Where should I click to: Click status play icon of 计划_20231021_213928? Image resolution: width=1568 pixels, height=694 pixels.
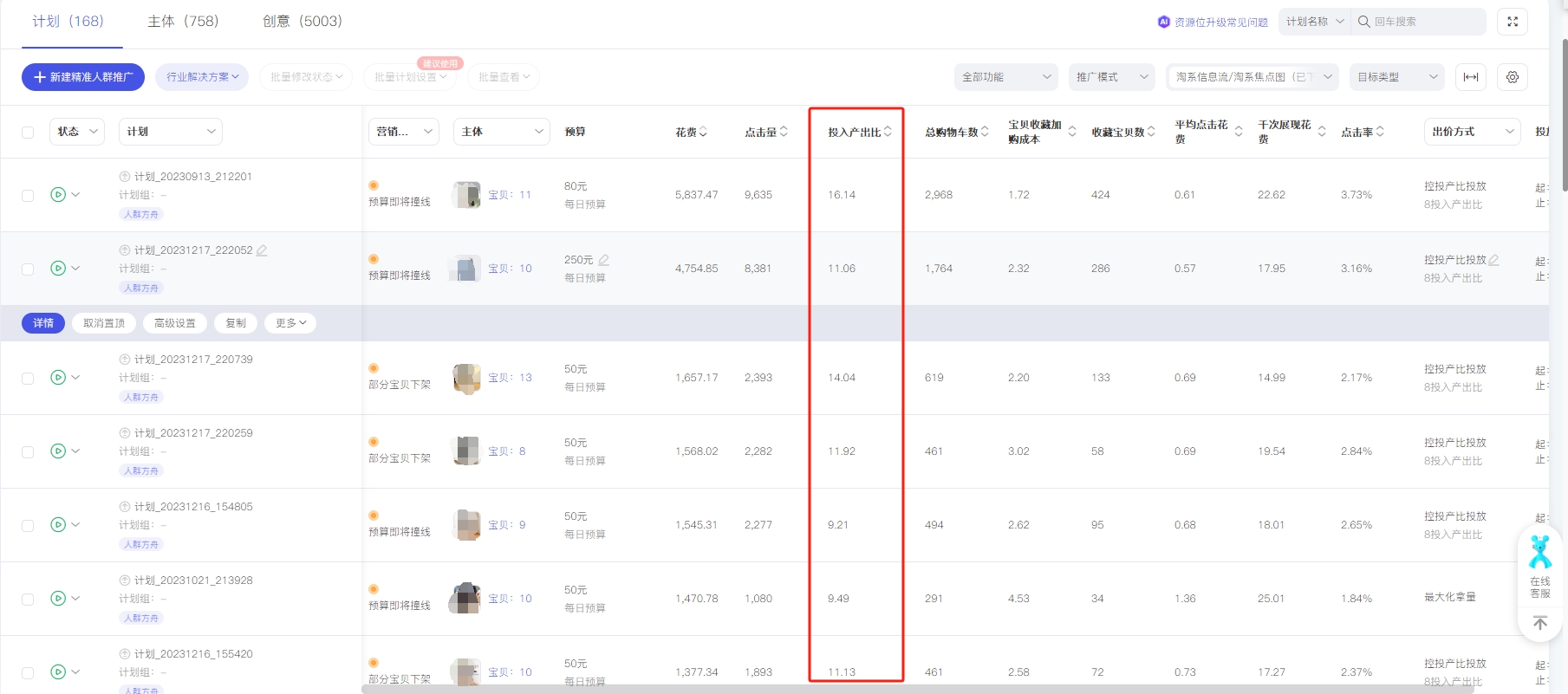tap(58, 599)
